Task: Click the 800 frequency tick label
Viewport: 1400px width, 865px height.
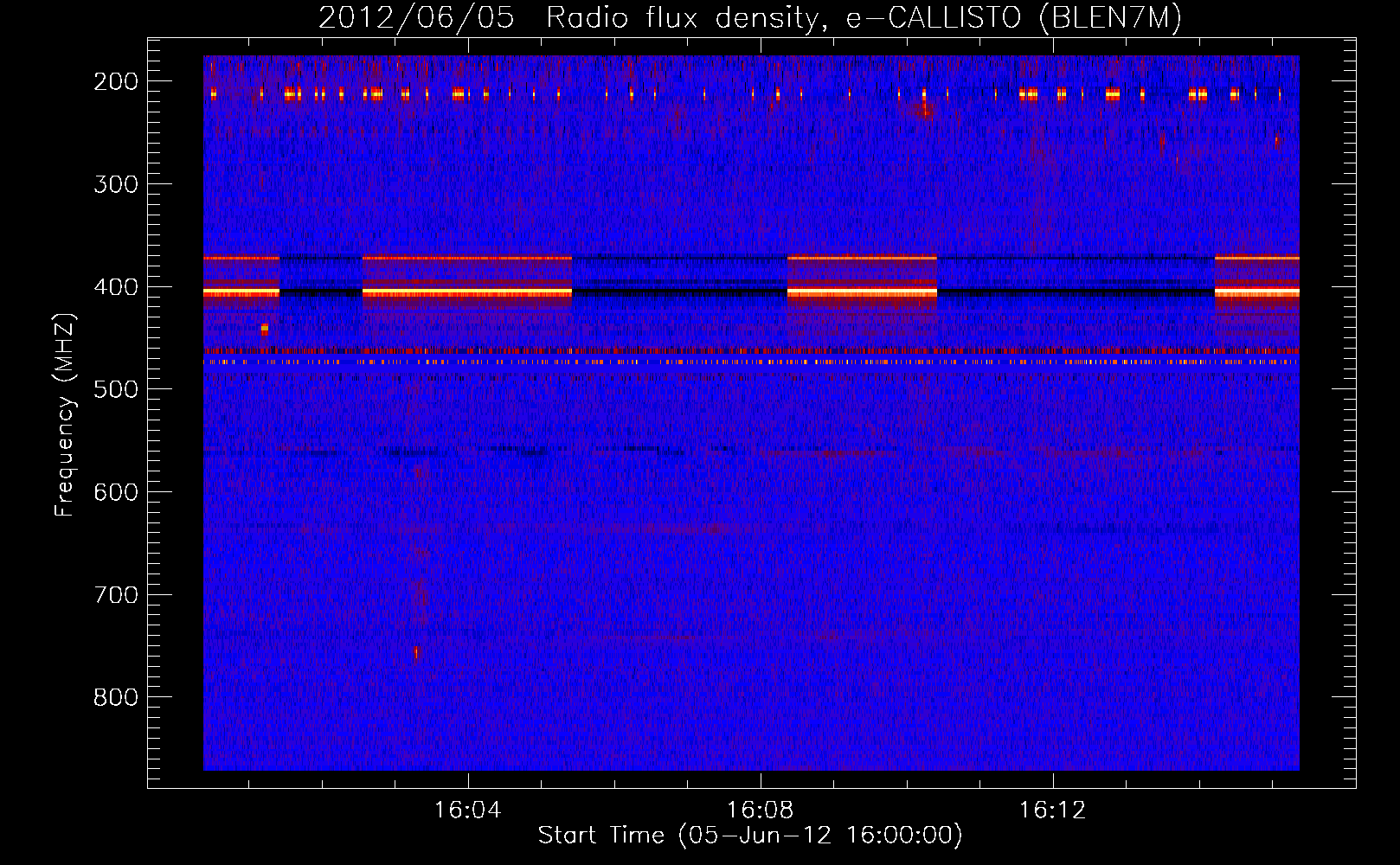Action: coord(116,697)
